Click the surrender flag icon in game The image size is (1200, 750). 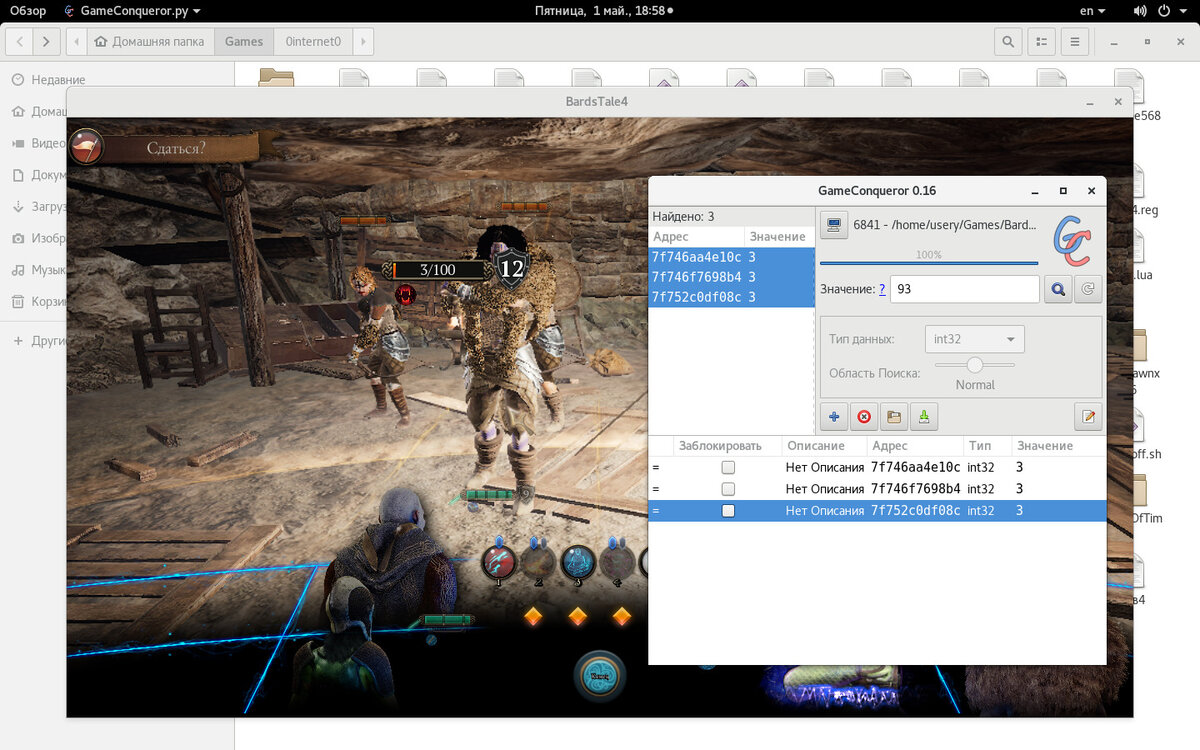[x=87, y=146]
